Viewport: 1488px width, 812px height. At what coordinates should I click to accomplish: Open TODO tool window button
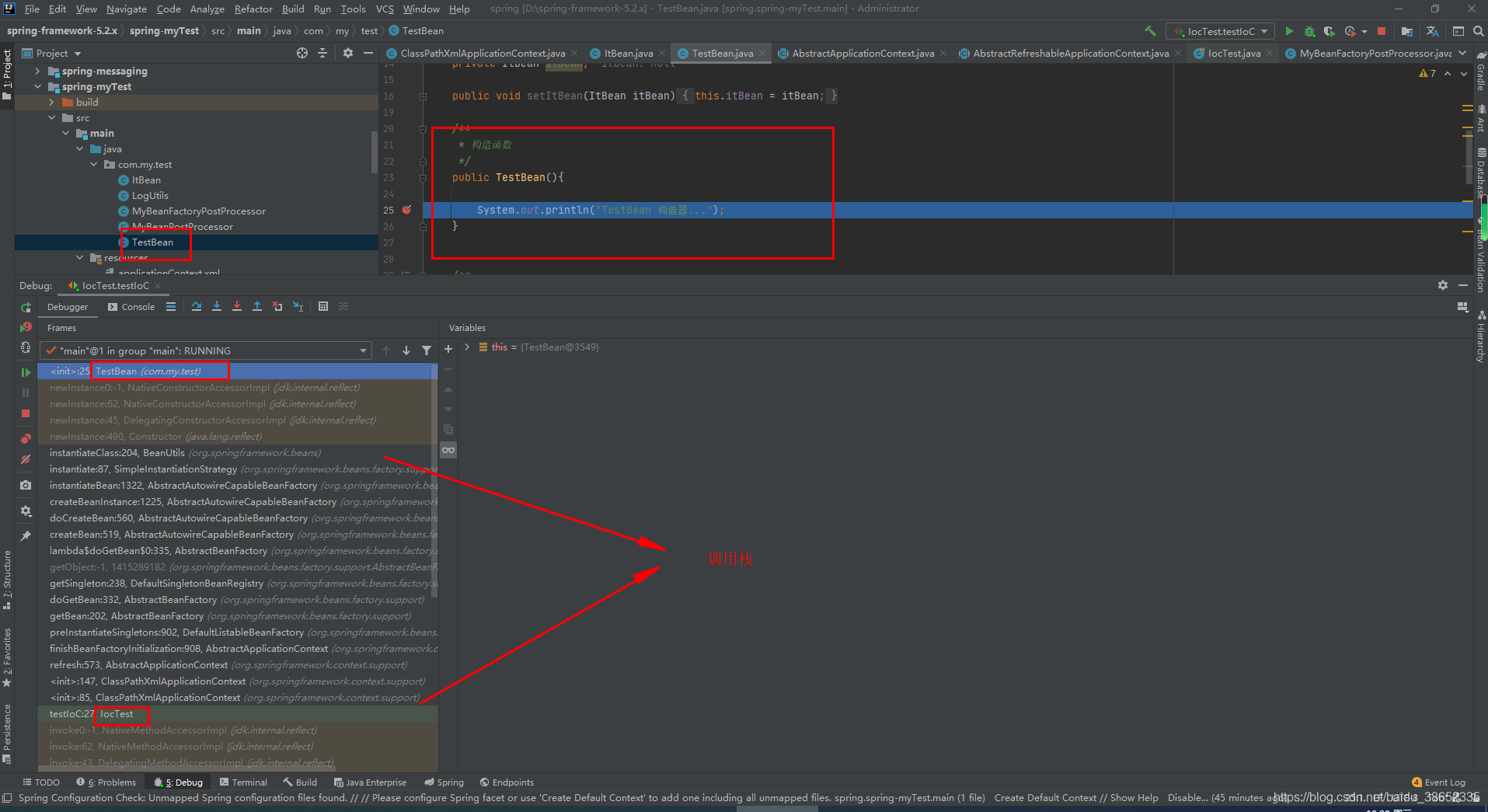41,782
